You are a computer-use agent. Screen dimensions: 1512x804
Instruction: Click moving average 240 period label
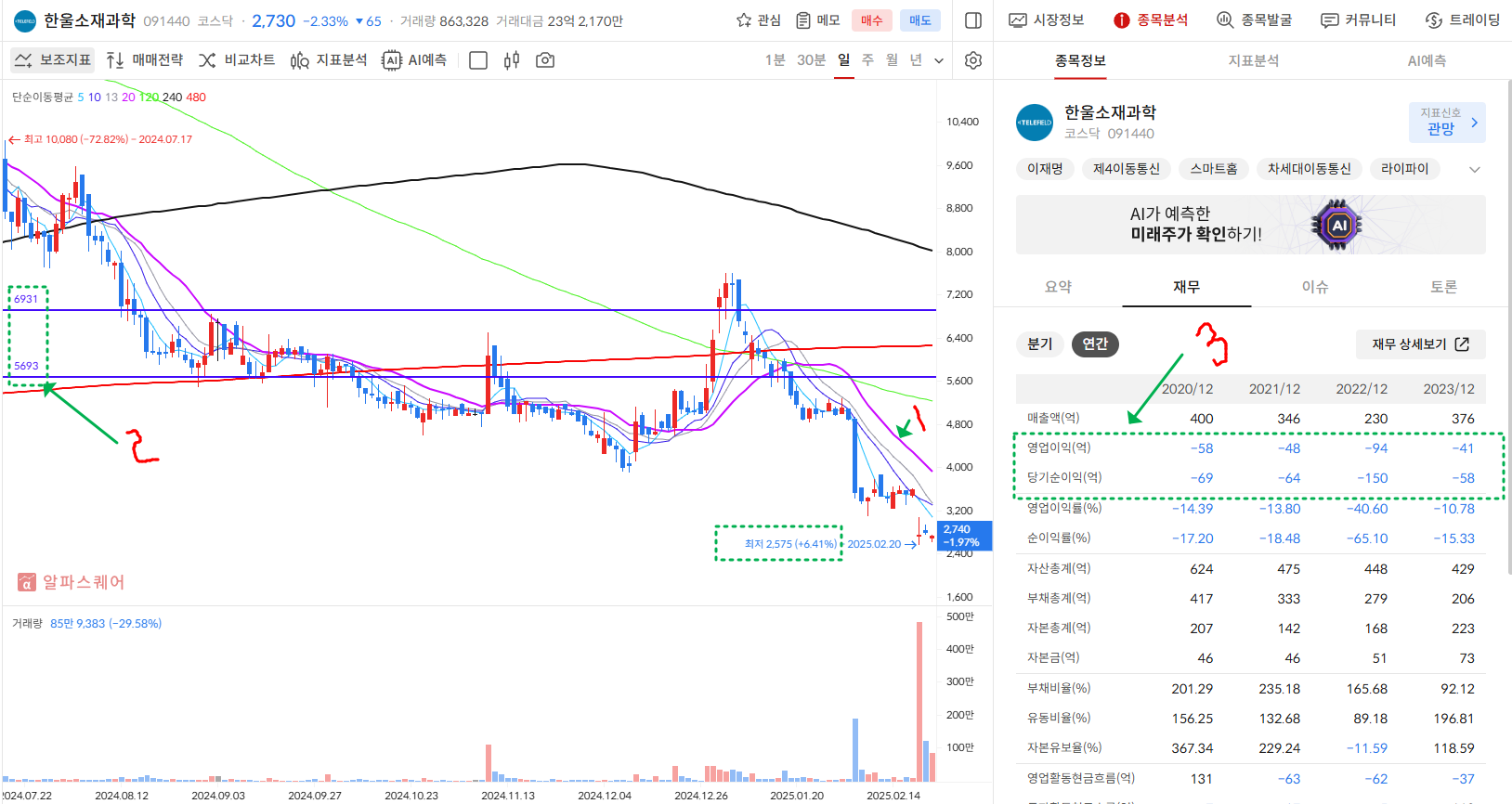[x=172, y=97]
